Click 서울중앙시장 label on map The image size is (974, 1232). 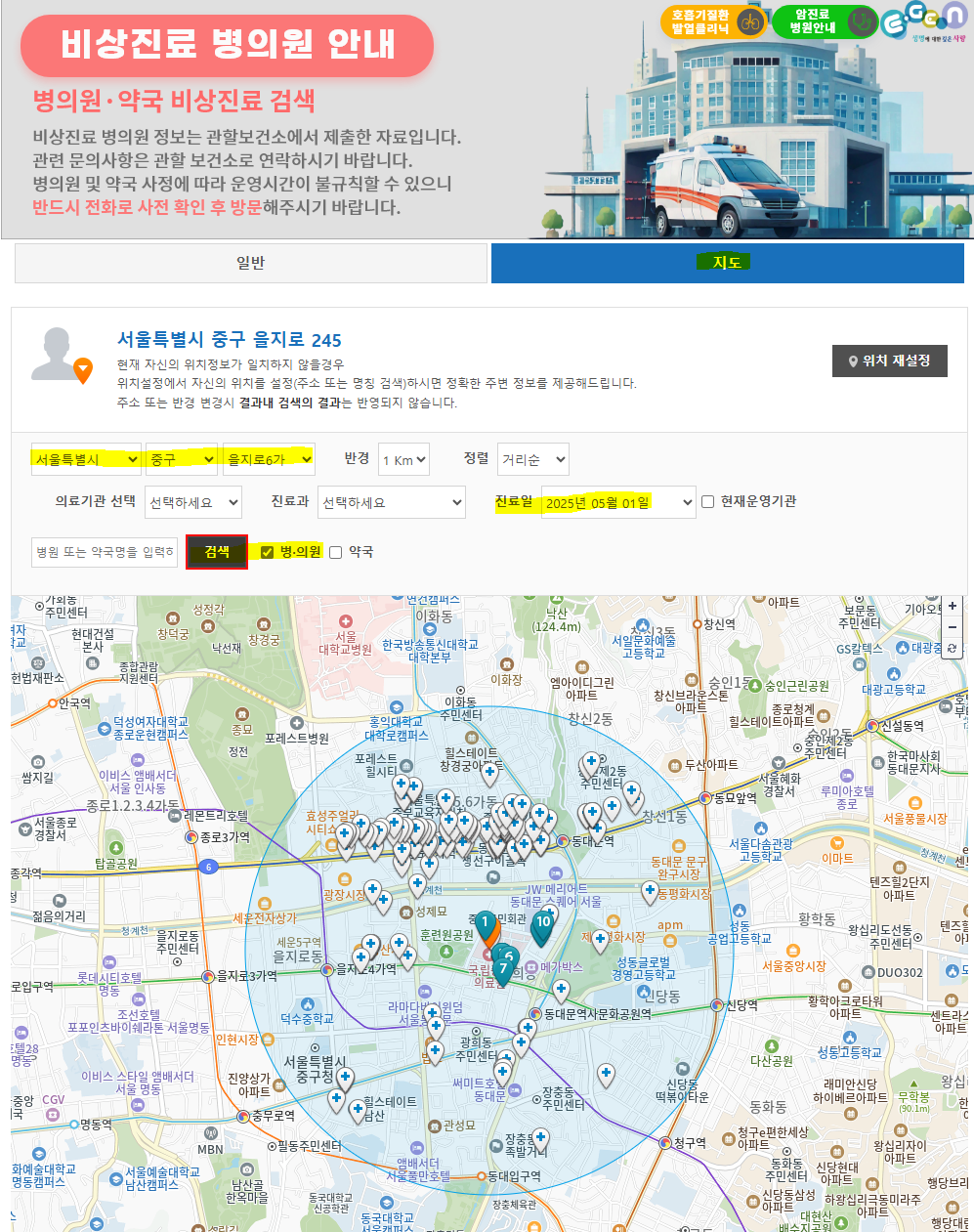pos(794,966)
